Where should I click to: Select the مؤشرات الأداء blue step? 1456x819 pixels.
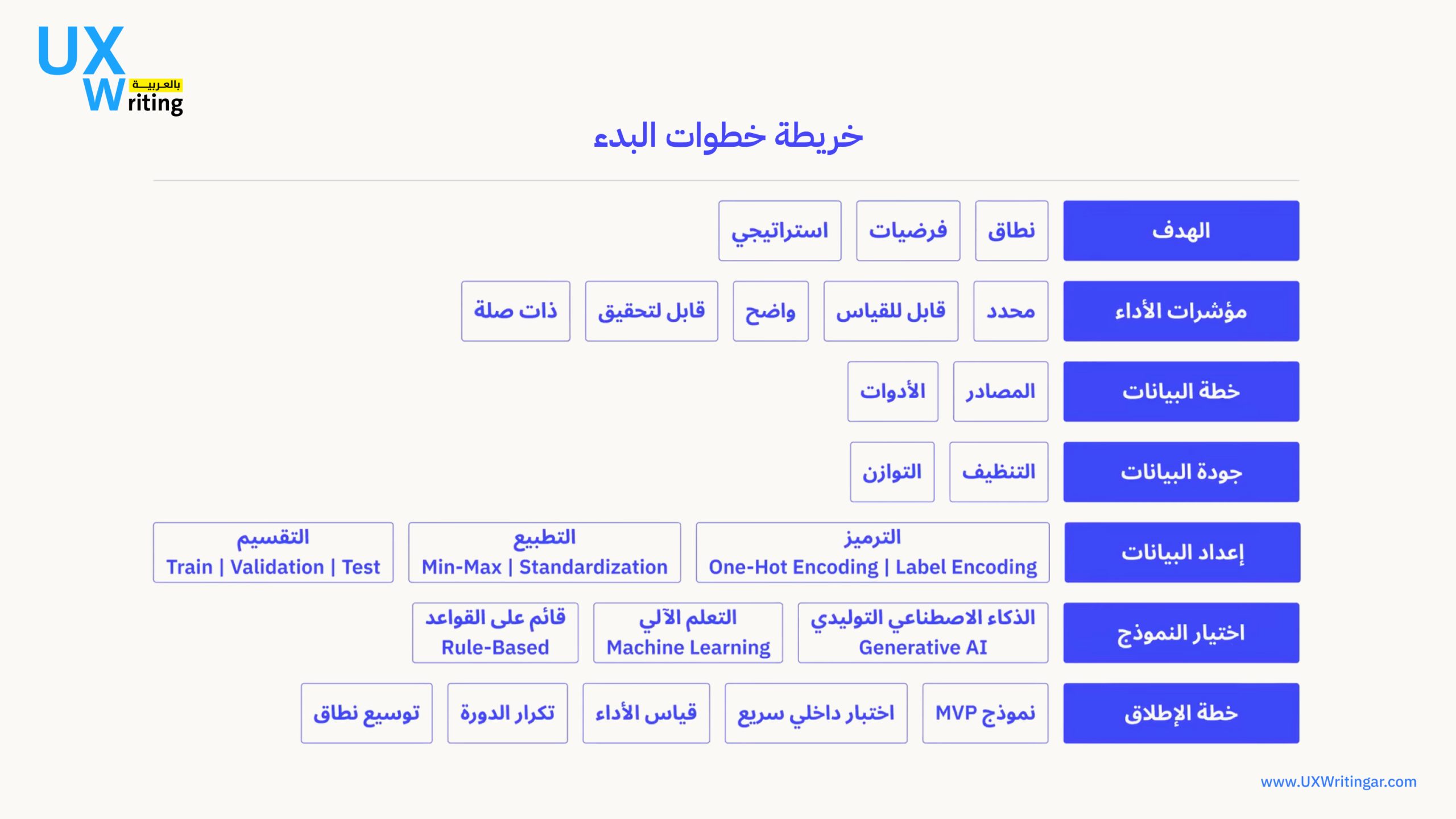pos(1181,311)
